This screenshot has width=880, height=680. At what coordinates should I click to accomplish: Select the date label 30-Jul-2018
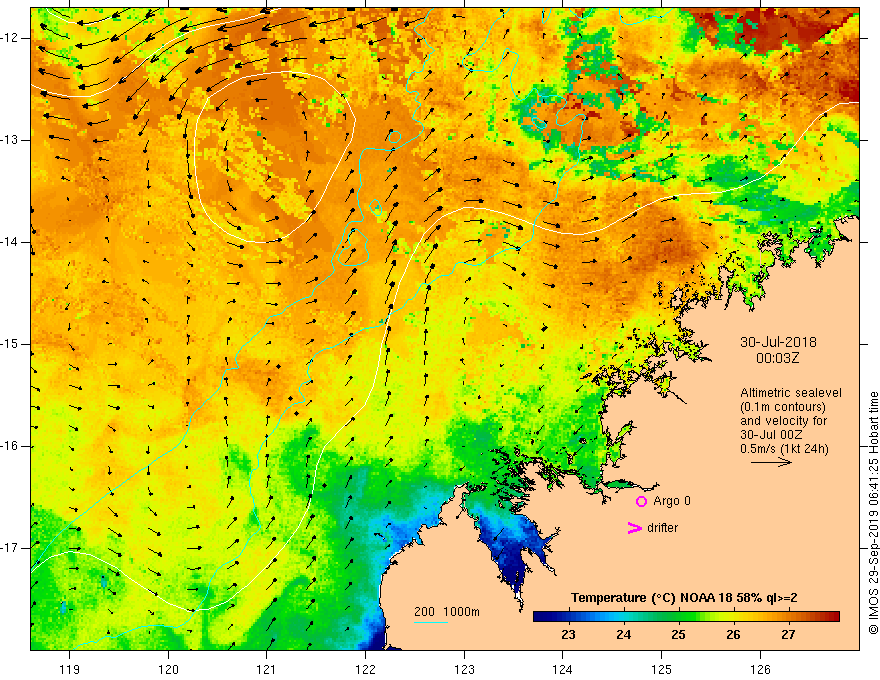click(778, 342)
